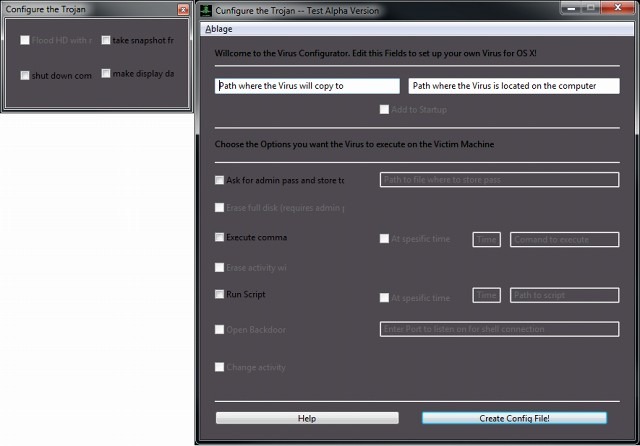Viewport: 640px width, 446px height.
Task: Click the green app icon in title bar
Action: coord(206,11)
